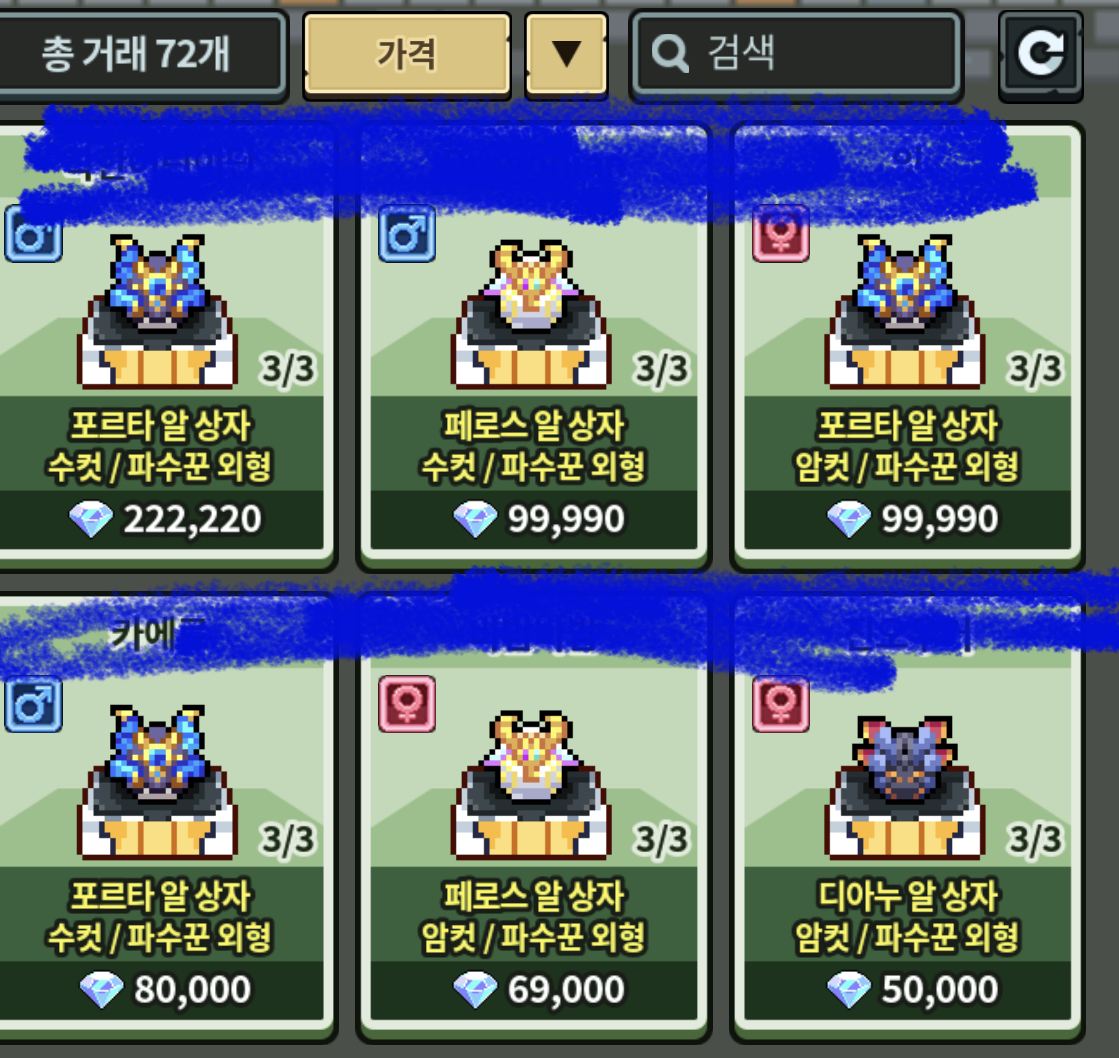
Task: Click the female symbol on 포르타 99,990 card
Action: (x=781, y=233)
